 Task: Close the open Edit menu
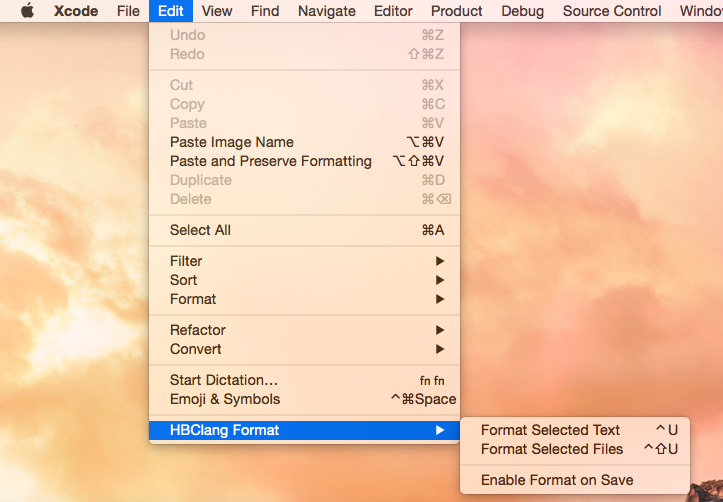point(171,11)
